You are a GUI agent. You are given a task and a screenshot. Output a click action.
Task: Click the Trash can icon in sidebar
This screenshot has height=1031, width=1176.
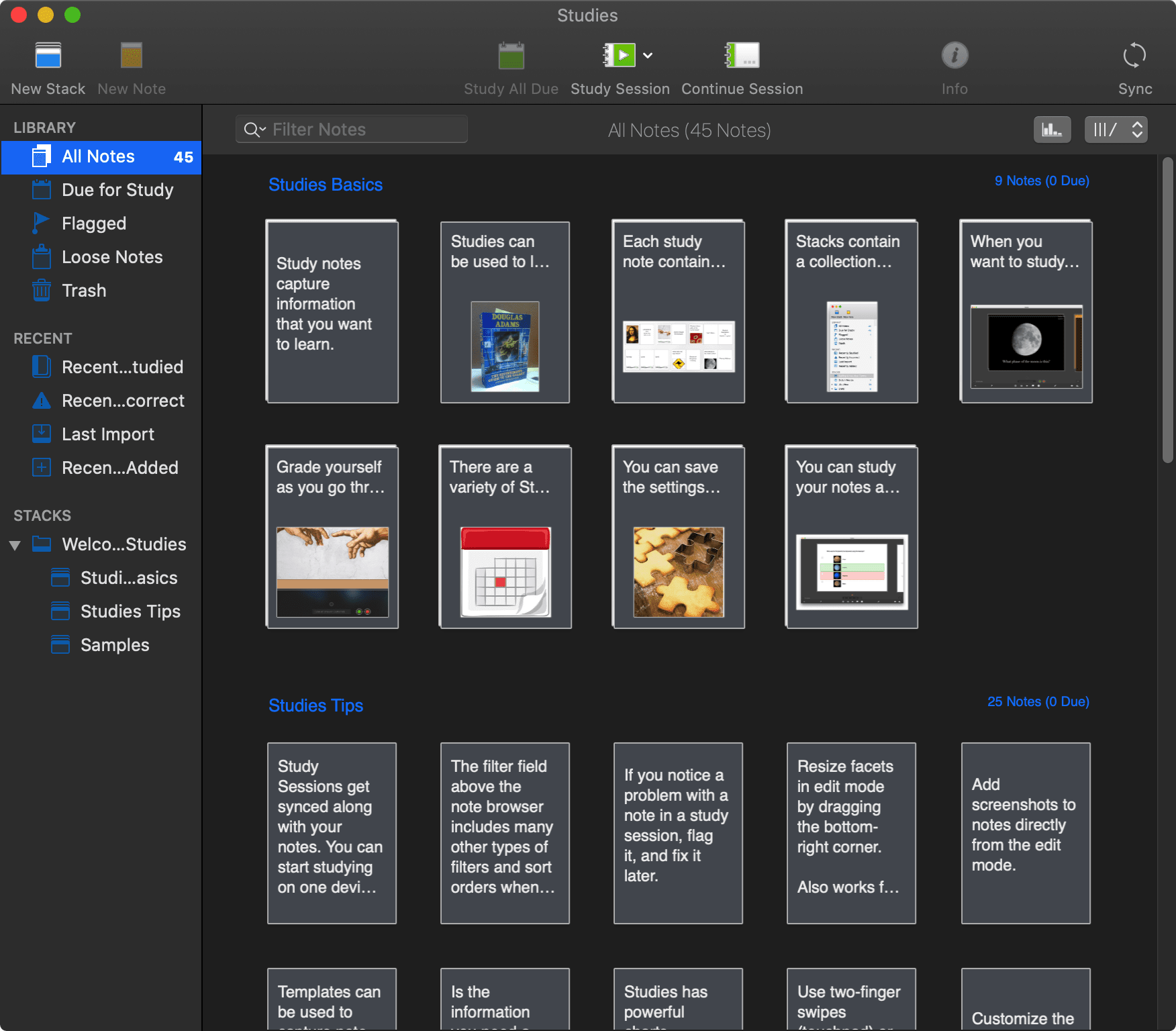[42, 291]
